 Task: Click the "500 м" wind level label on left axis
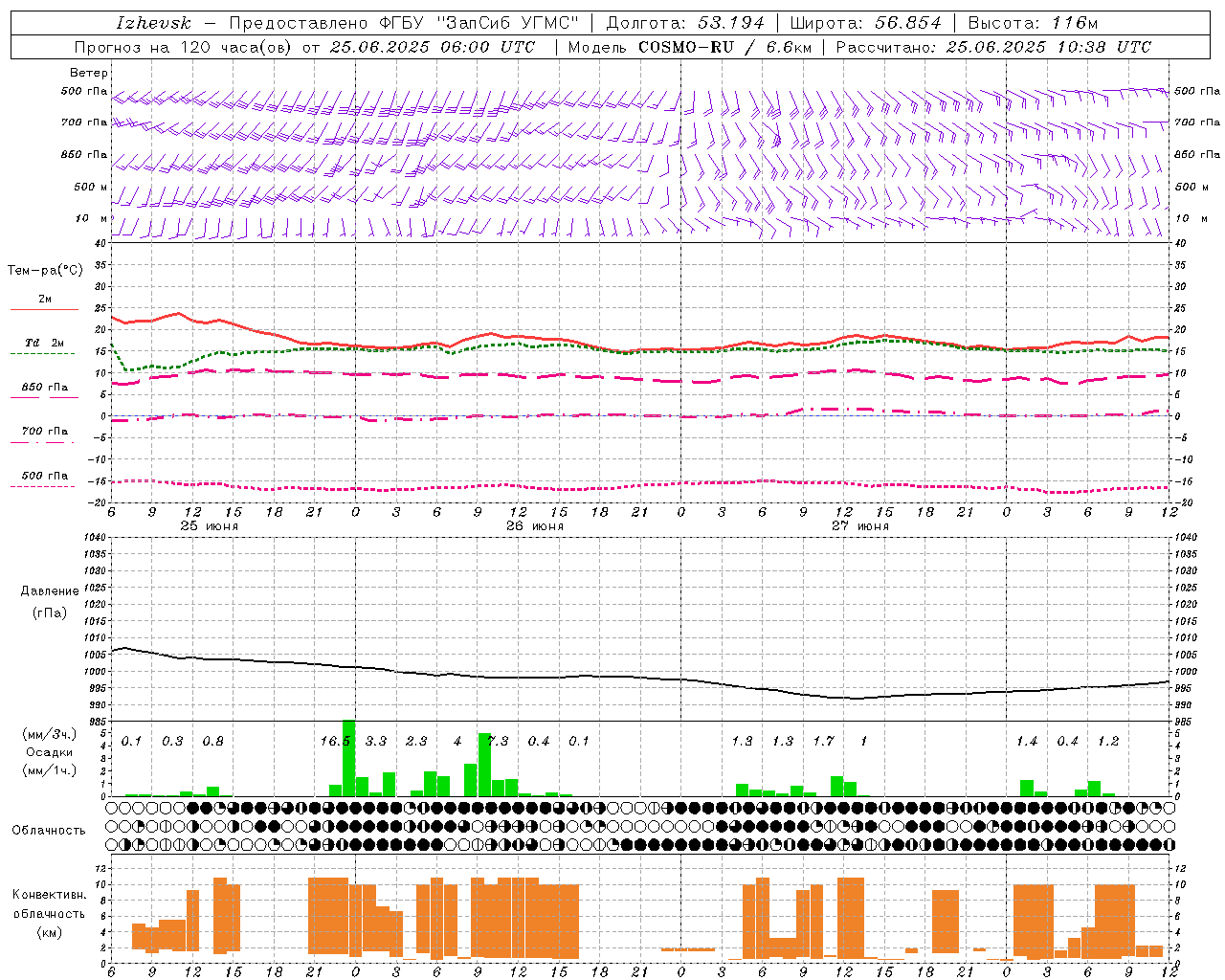(x=92, y=187)
